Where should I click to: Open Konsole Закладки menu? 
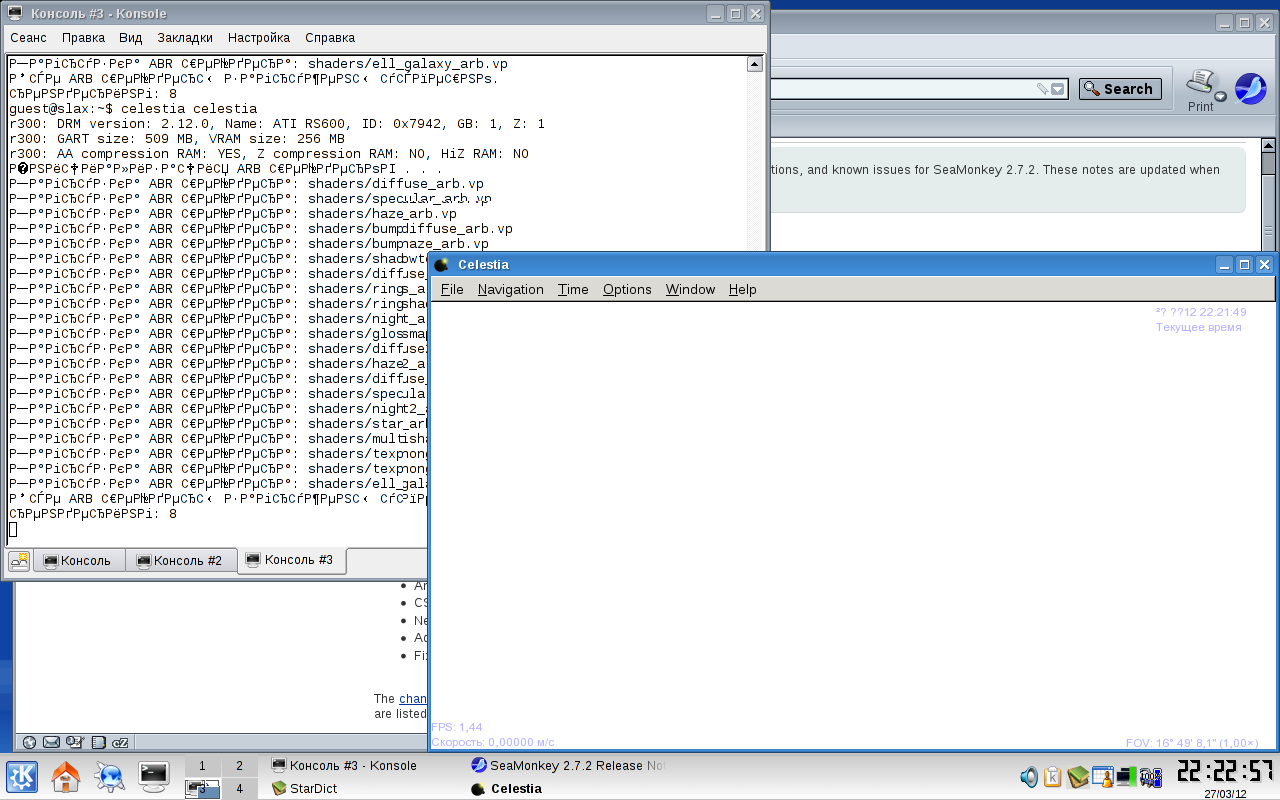[x=184, y=38]
